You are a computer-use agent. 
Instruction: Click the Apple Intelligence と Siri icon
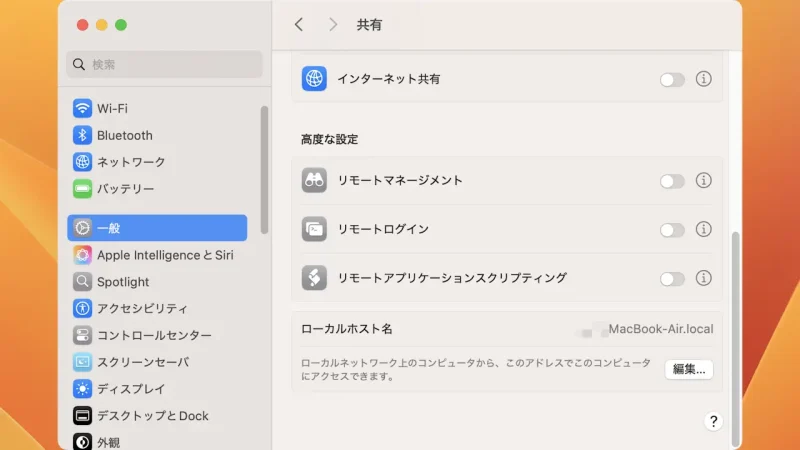[x=82, y=255]
